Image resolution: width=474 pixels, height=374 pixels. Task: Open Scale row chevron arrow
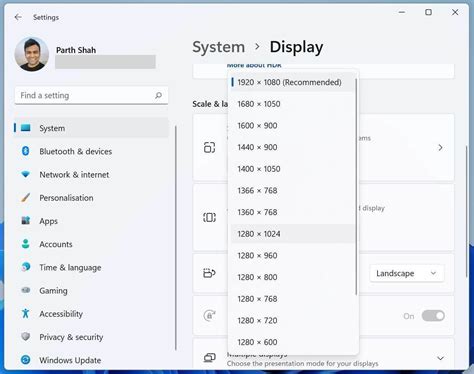point(440,147)
